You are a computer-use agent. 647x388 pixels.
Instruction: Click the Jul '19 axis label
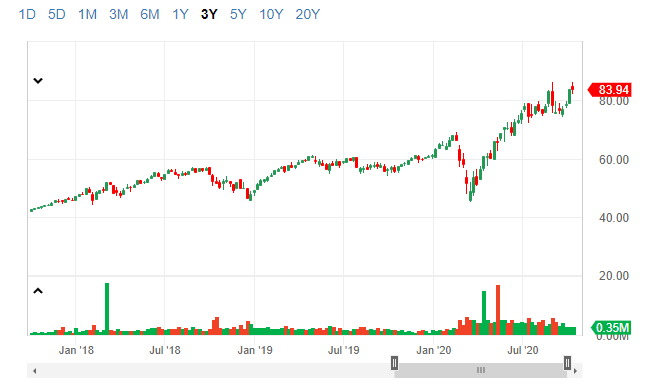click(343, 350)
